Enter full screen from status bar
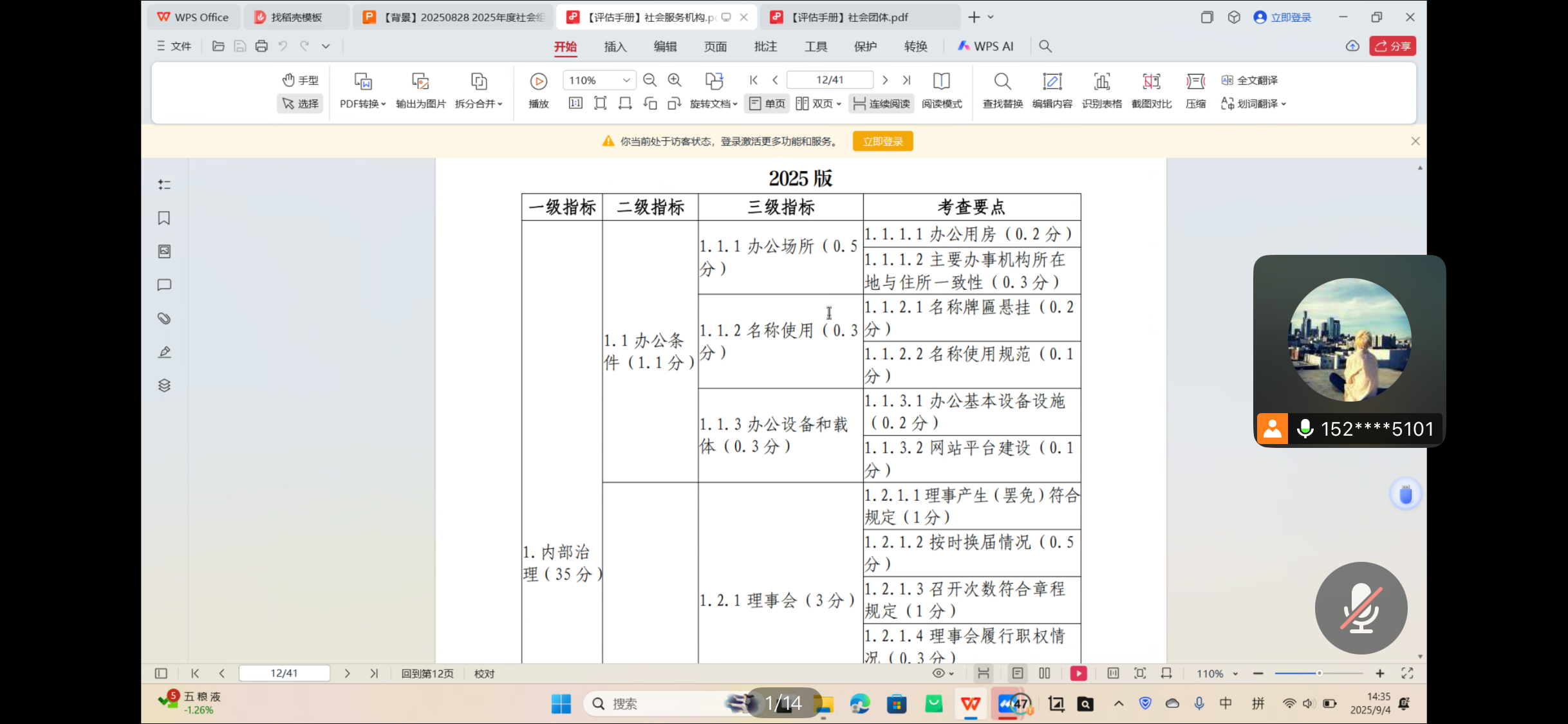Screen dimensions: 1568x724 1407,674
